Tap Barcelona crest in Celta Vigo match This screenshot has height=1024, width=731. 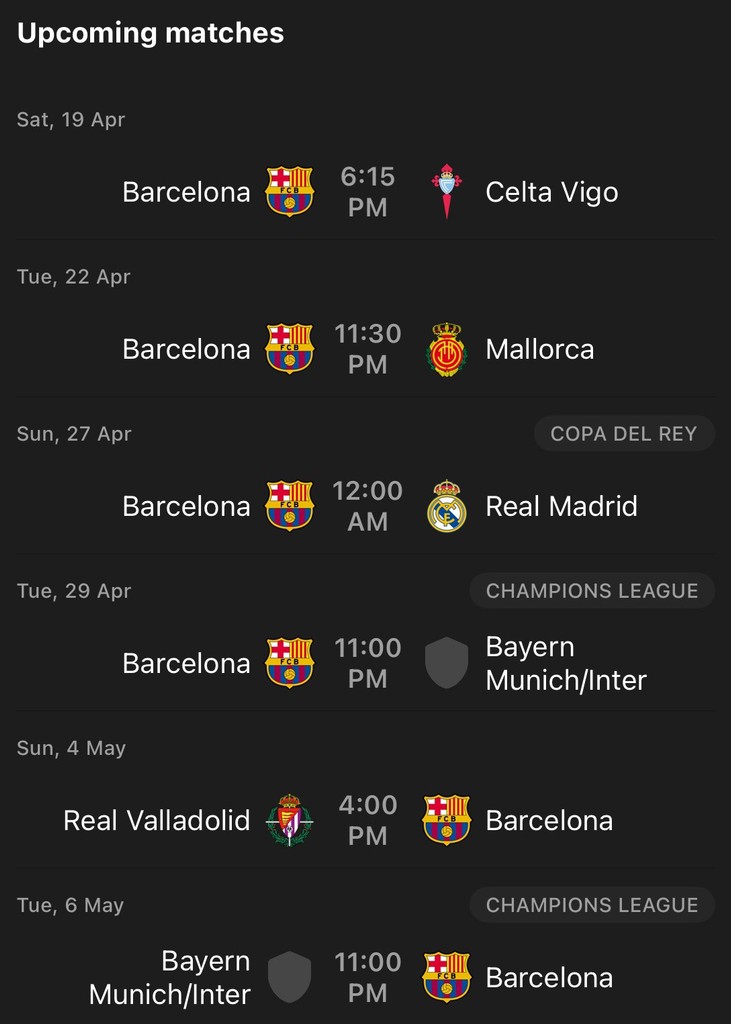point(289,191)
